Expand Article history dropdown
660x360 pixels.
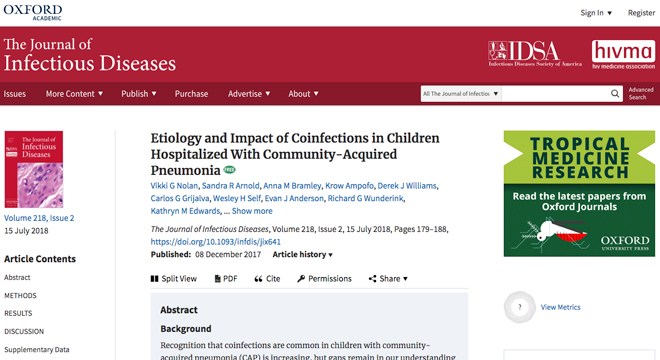pyautogui.click(x=303, y=254)
